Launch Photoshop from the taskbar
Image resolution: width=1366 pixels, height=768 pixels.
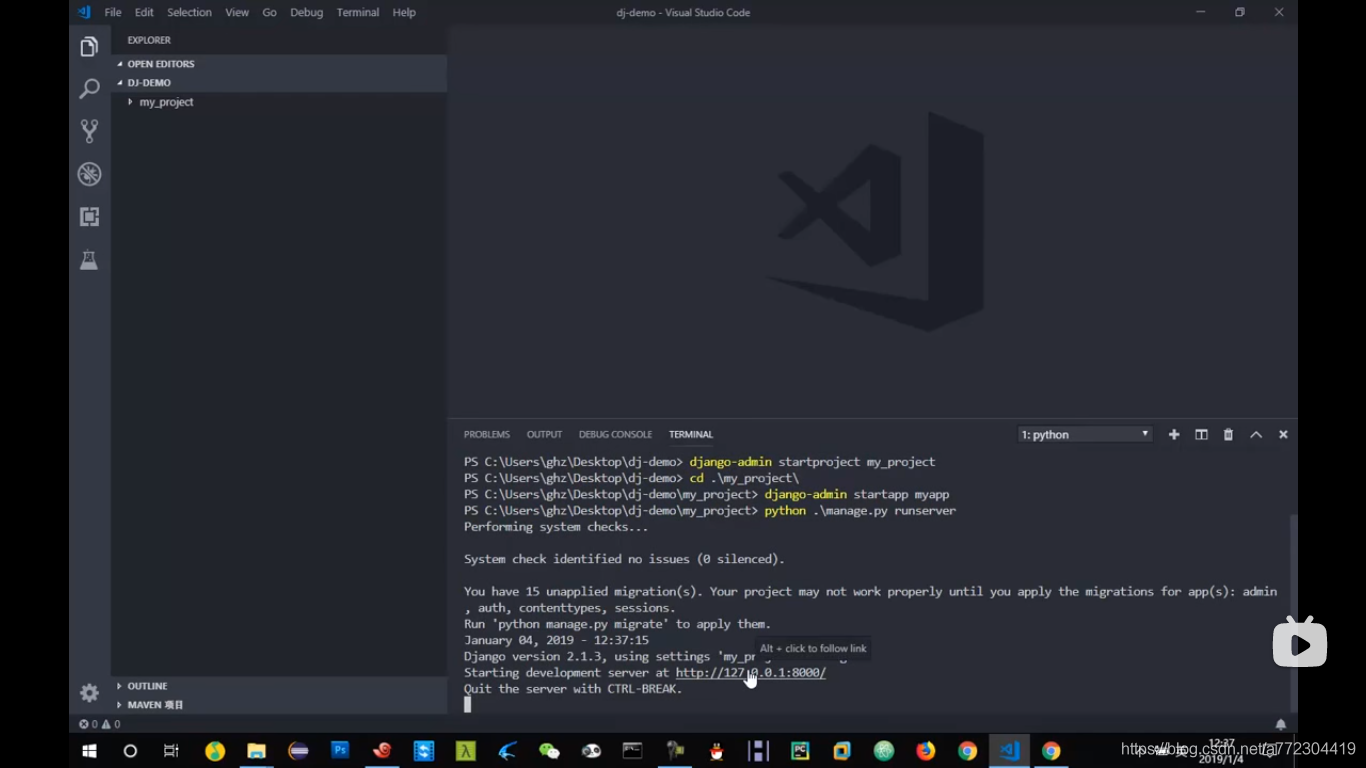pyautogui.click(x=340, y=750)
